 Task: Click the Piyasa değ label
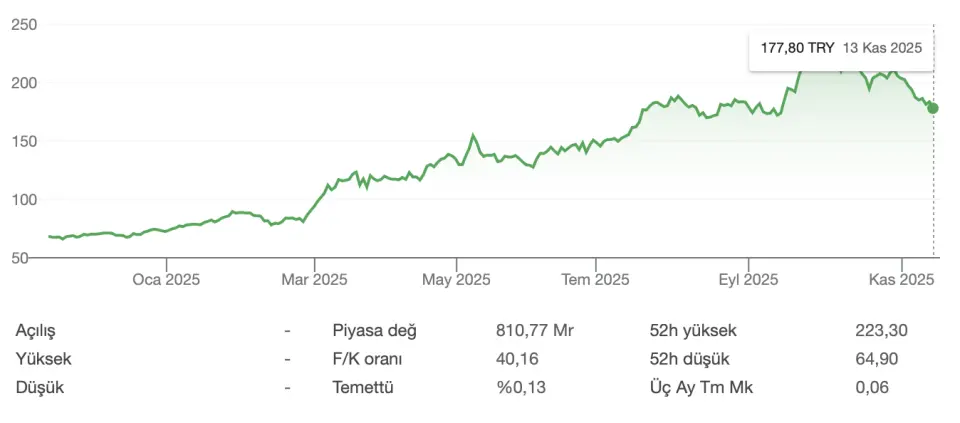[x=374, y=330]
